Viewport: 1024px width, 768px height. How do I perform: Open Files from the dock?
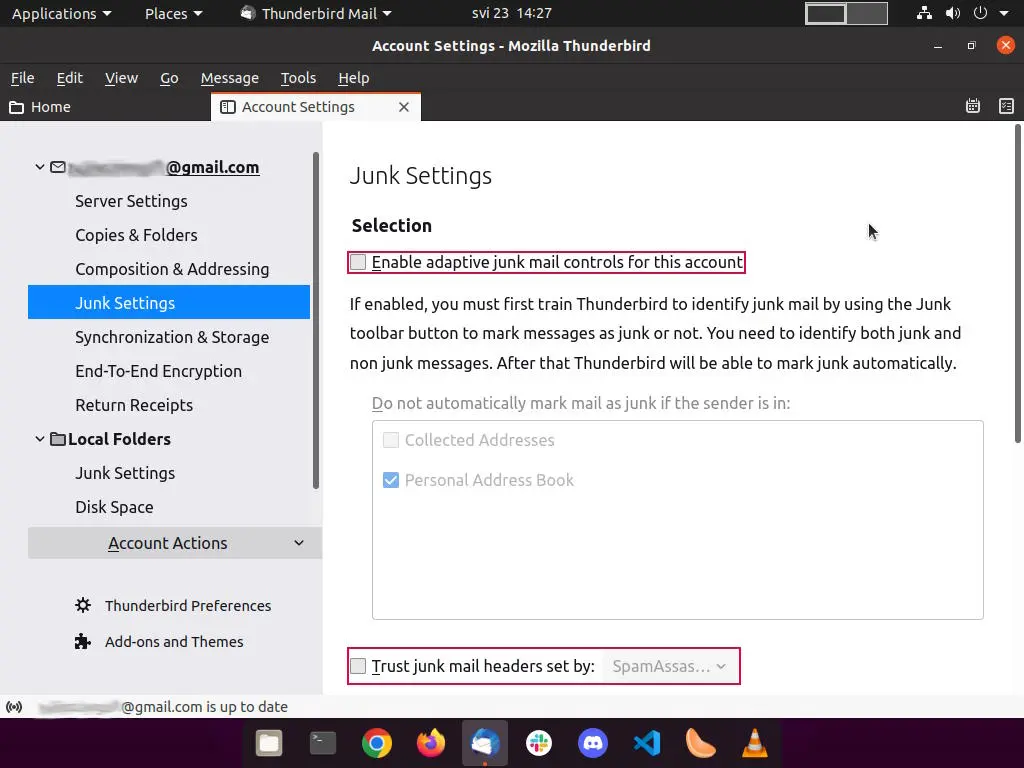coord(268,743)
